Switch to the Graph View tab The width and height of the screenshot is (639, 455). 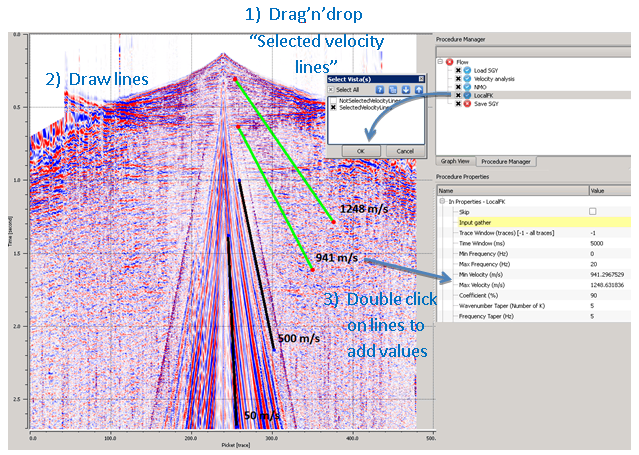(x=455, y=161)
